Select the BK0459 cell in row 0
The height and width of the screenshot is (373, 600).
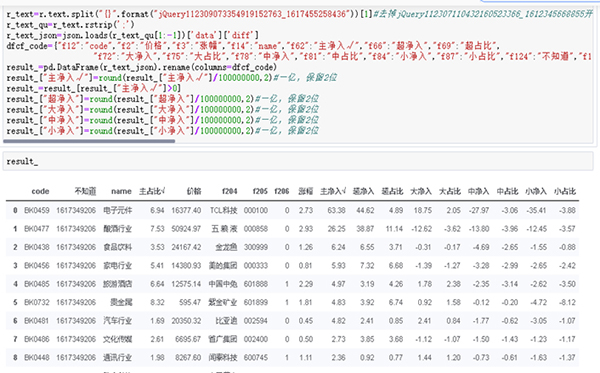pos(37,210)
